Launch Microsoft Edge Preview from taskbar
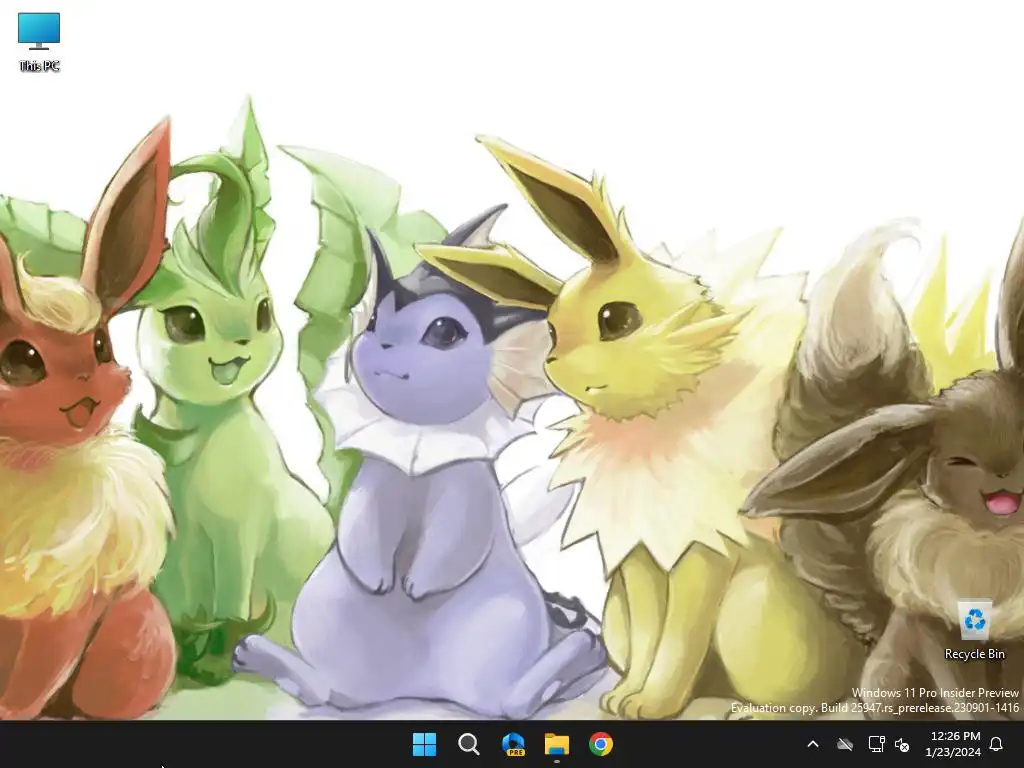 tap(513, 744)
